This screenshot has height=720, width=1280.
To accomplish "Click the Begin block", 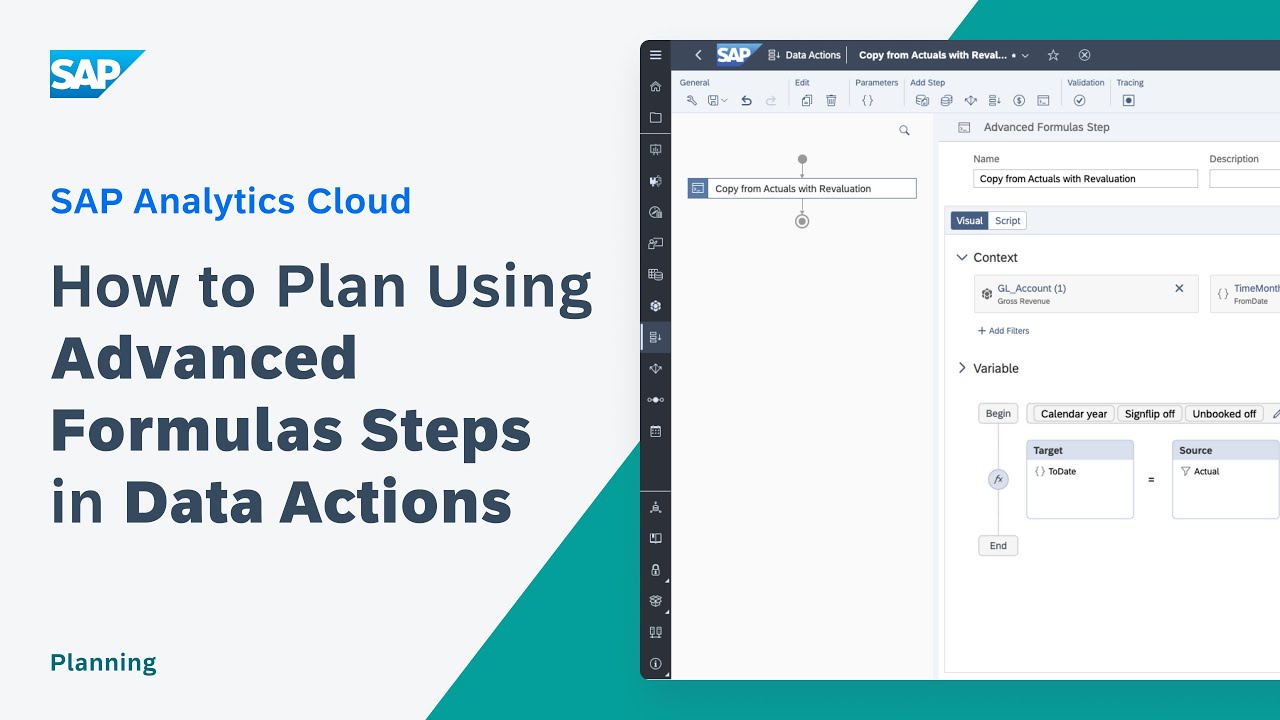I will click(998, 413).
